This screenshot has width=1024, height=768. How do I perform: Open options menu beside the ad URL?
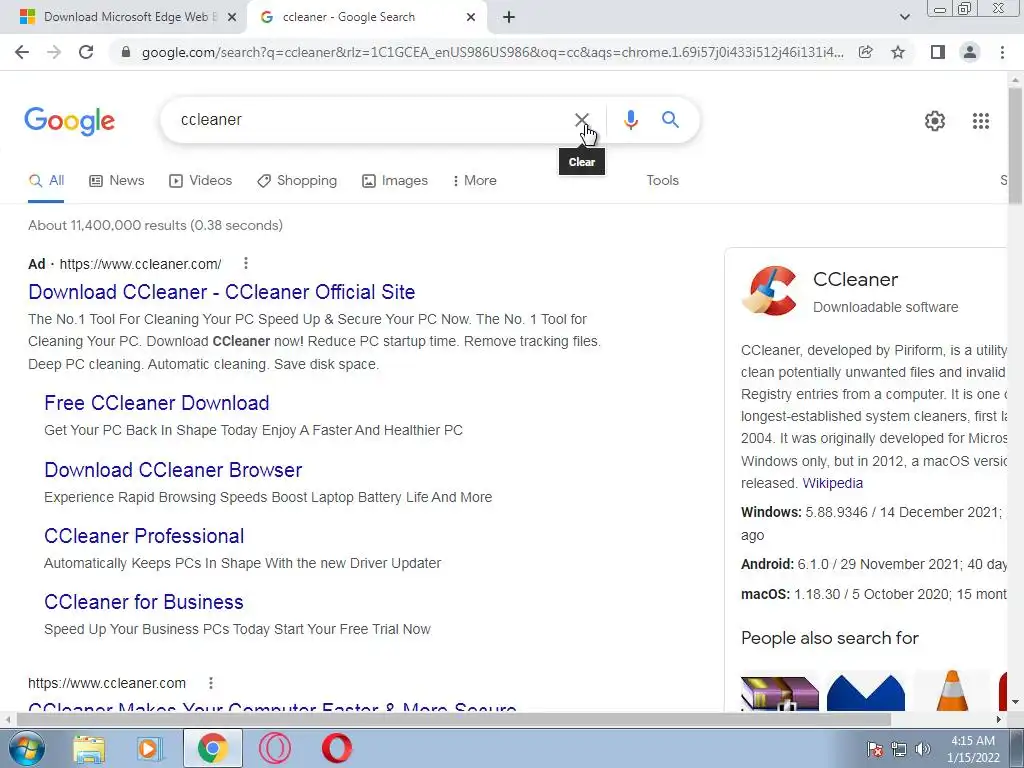246,263
